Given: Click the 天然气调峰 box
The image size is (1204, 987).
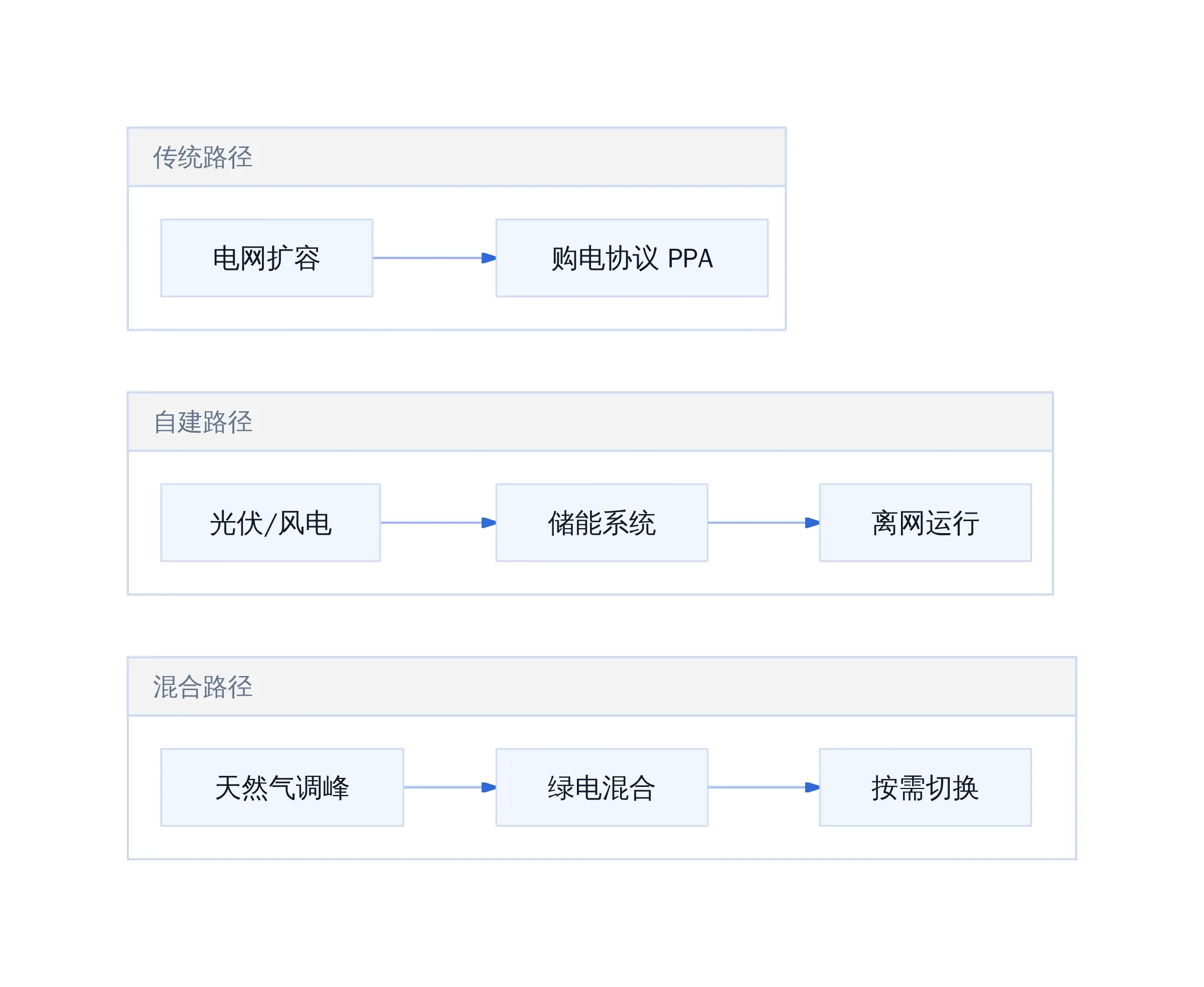Looking at the screenshot, I should [x=282, y=787].
